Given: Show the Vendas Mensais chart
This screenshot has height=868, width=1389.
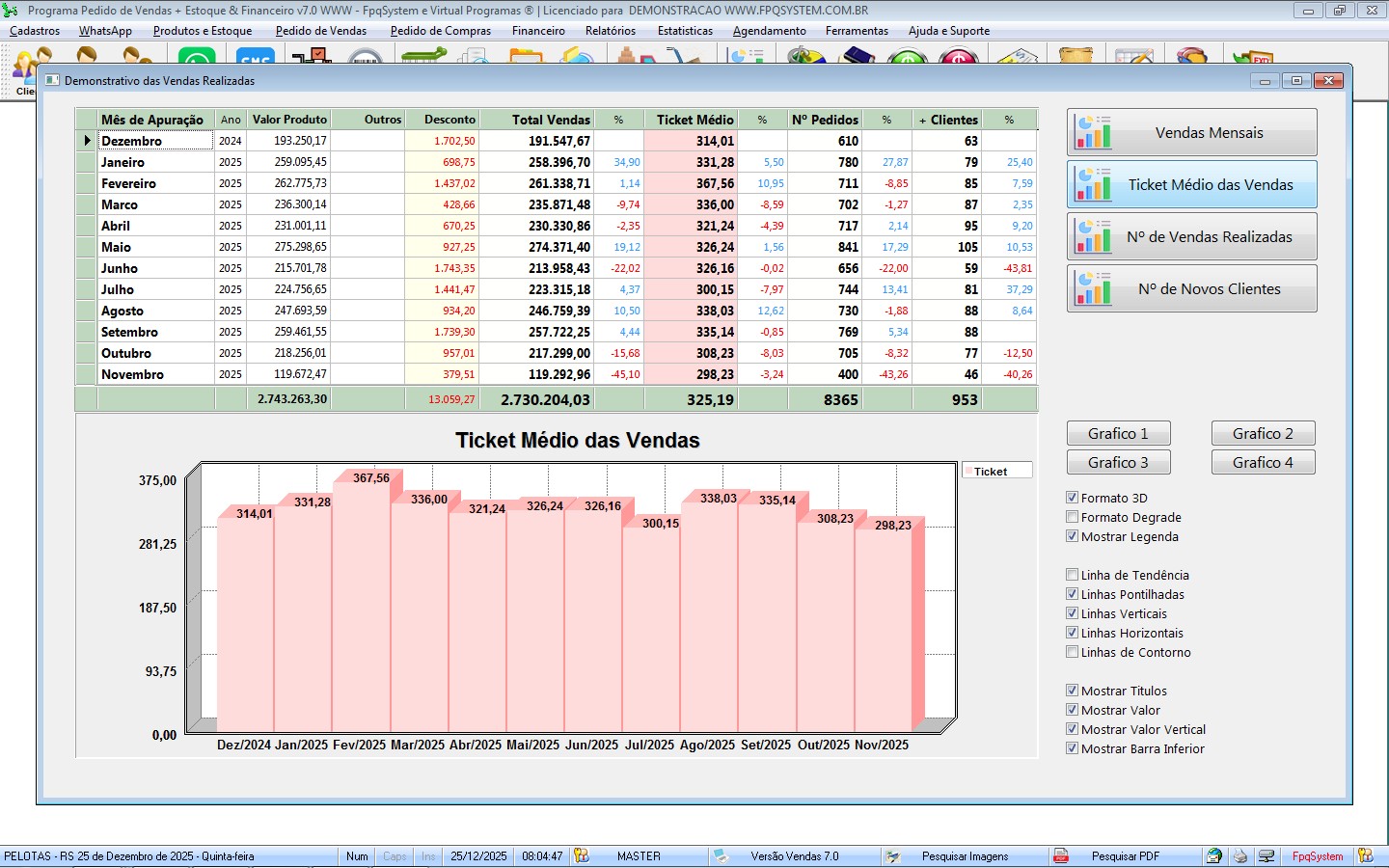Looking at the screenshot, I should pyautogui.click(x=1192, y=132).
